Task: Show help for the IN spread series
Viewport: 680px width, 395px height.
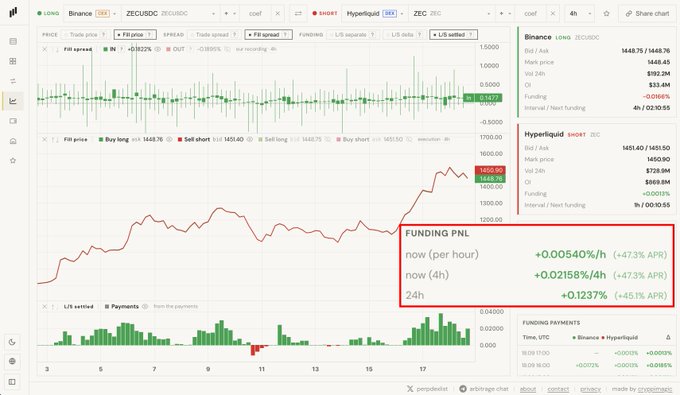Action: [122, 49]
